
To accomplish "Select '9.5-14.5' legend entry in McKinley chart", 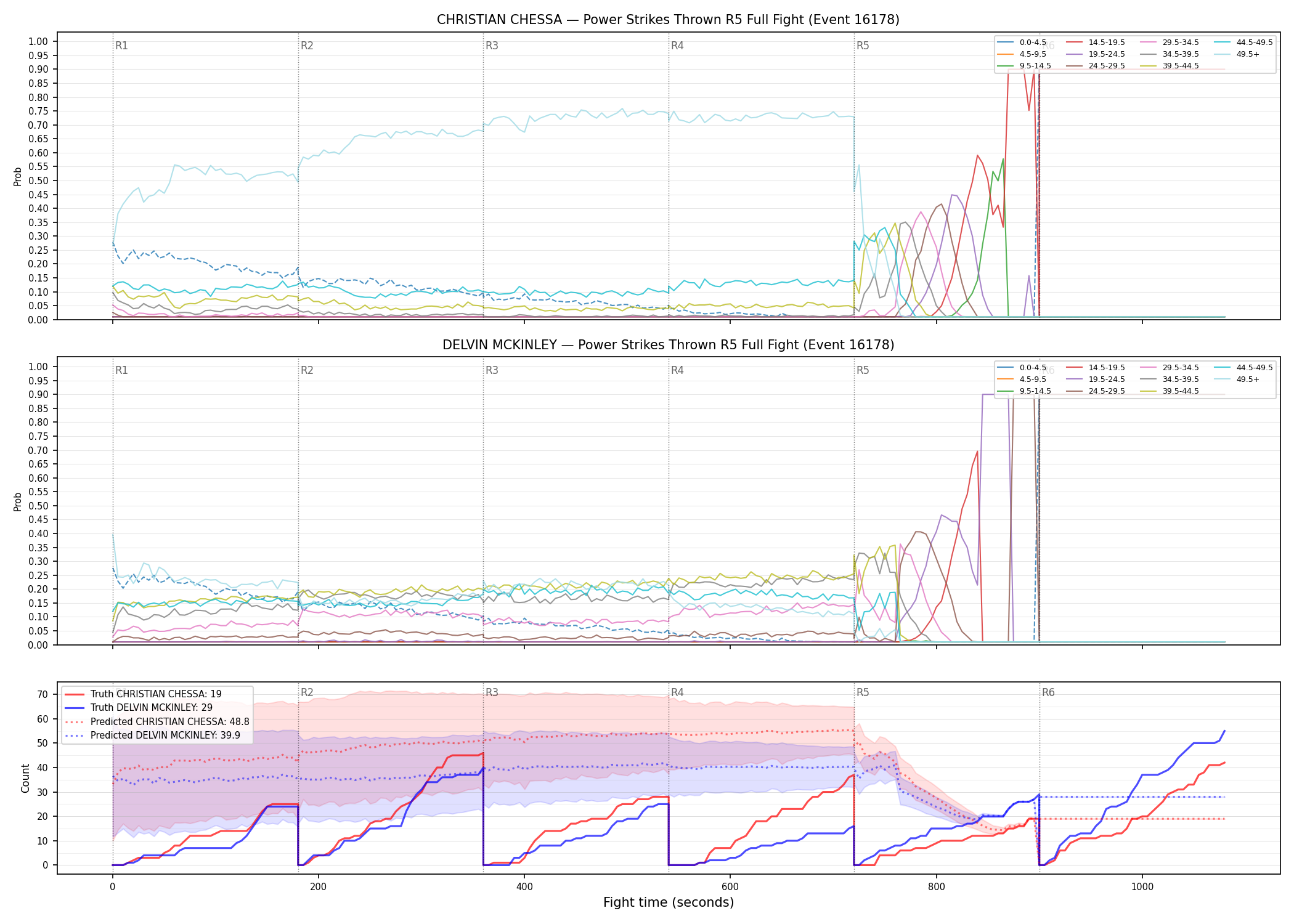I will point(1024,391).
